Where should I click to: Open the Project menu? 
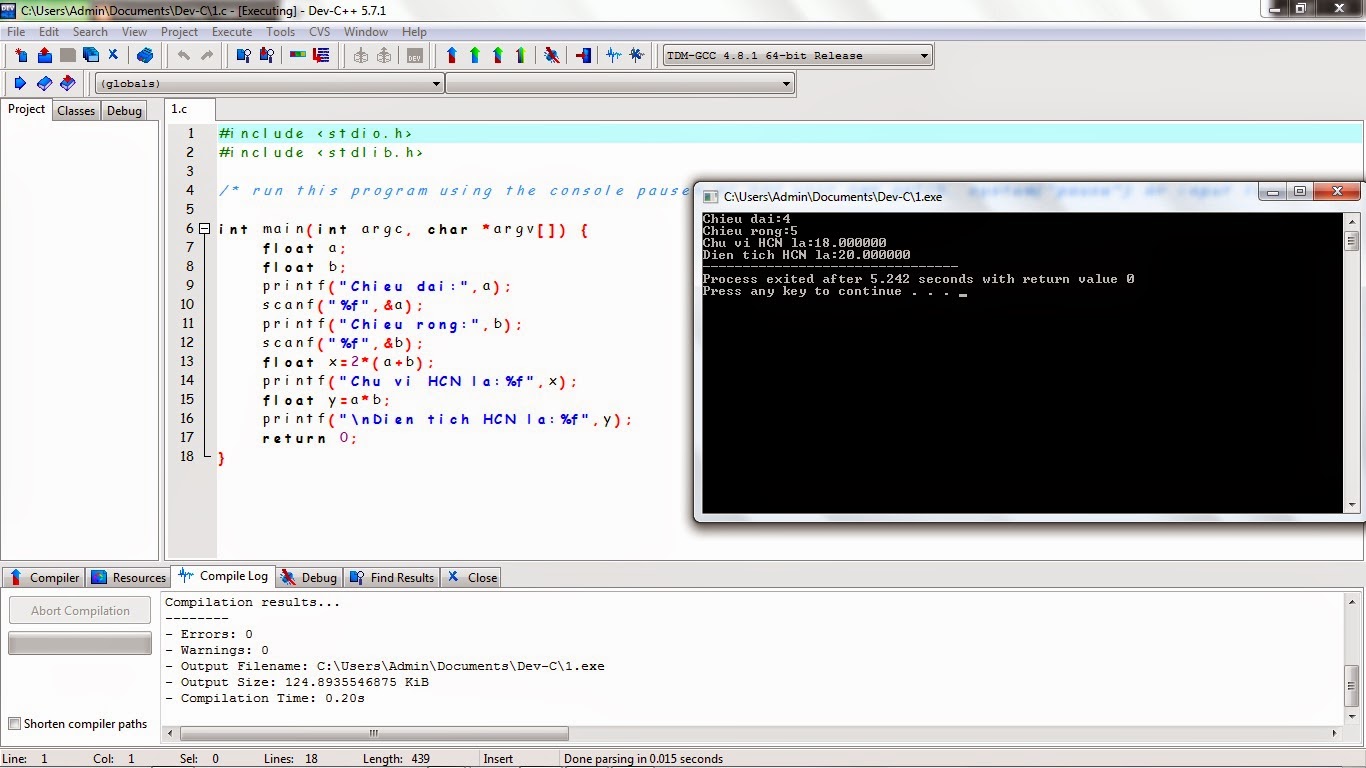(180, 32)
